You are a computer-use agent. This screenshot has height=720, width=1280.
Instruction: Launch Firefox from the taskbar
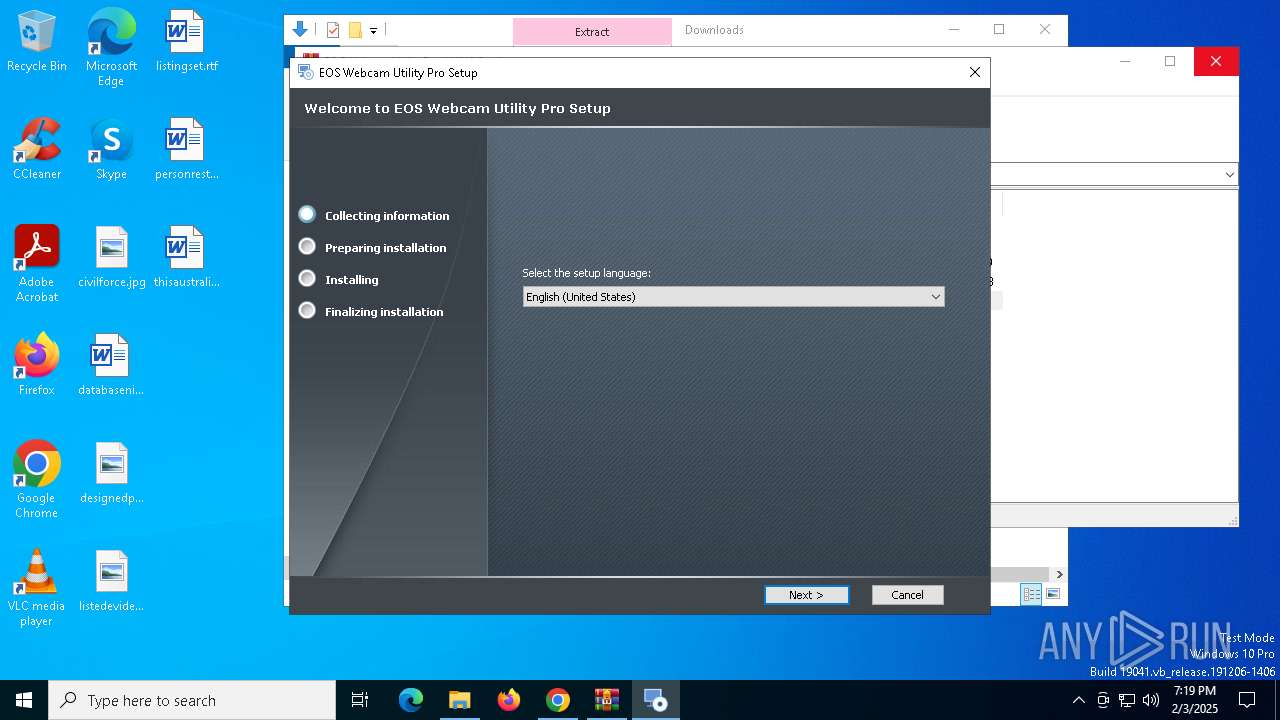tap(509, 700)
